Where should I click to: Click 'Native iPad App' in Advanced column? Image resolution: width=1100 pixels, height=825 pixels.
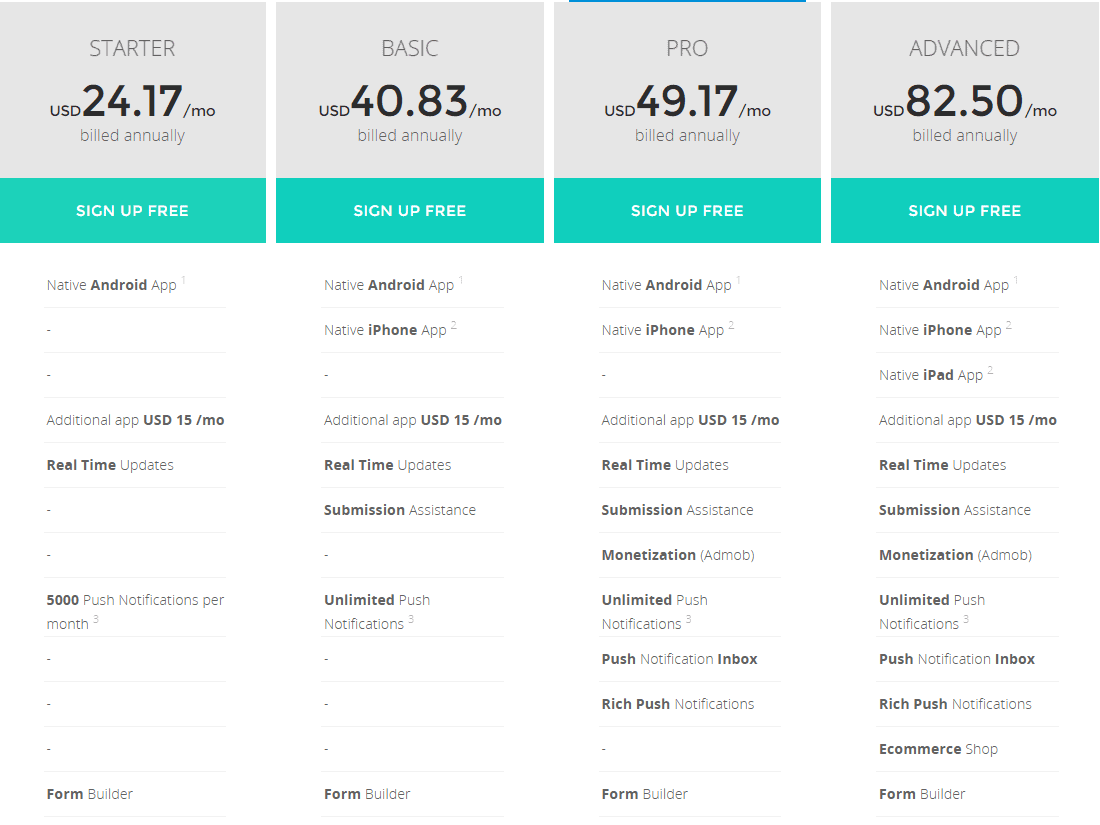coord(931,375)
